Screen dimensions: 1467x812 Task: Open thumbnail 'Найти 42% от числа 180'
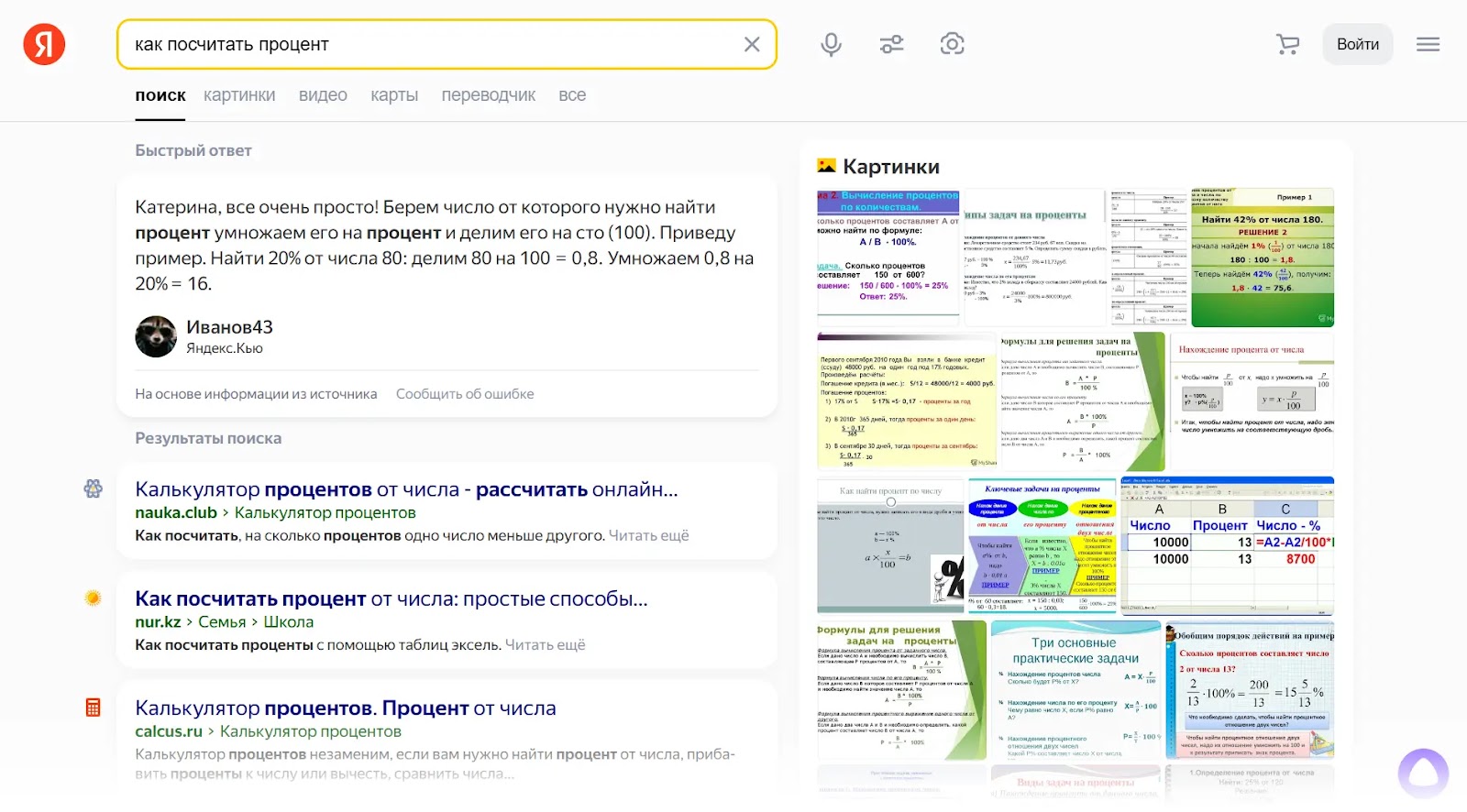(x=1263, y=258)
